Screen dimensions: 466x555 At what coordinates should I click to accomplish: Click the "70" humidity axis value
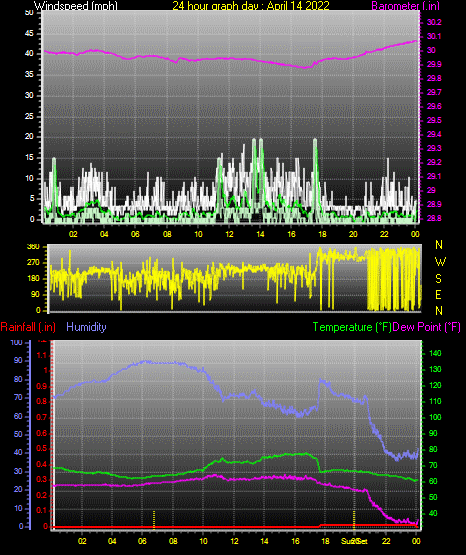[18, 397]
